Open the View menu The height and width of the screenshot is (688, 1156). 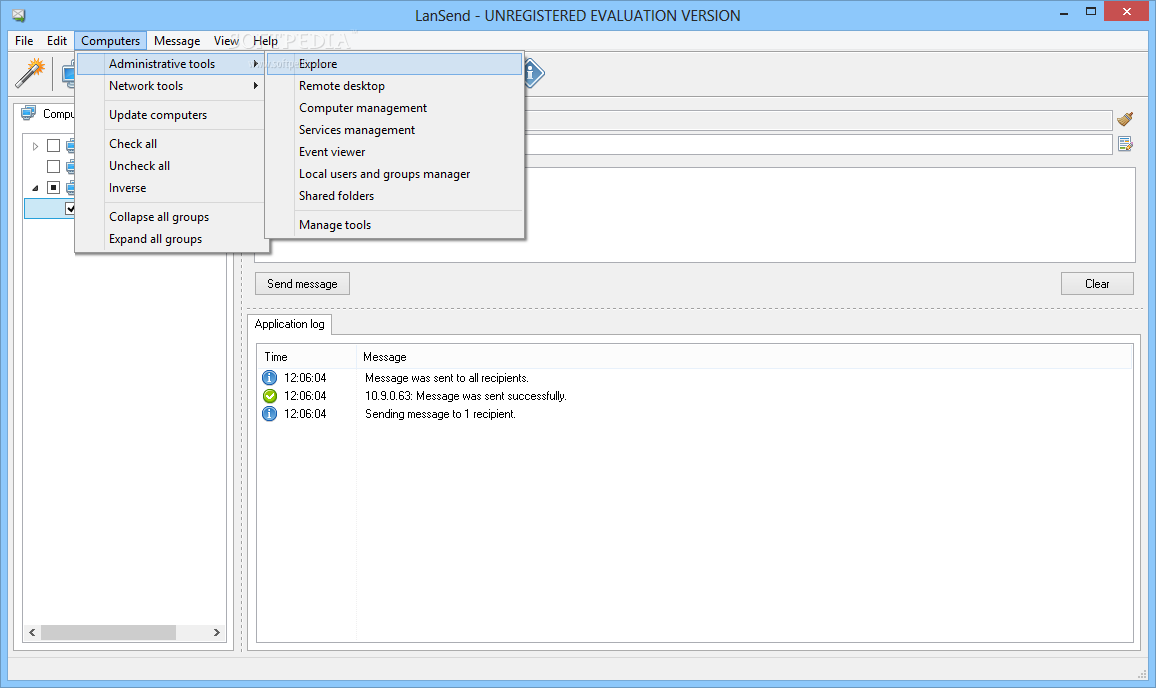click(x=226, y=41)
